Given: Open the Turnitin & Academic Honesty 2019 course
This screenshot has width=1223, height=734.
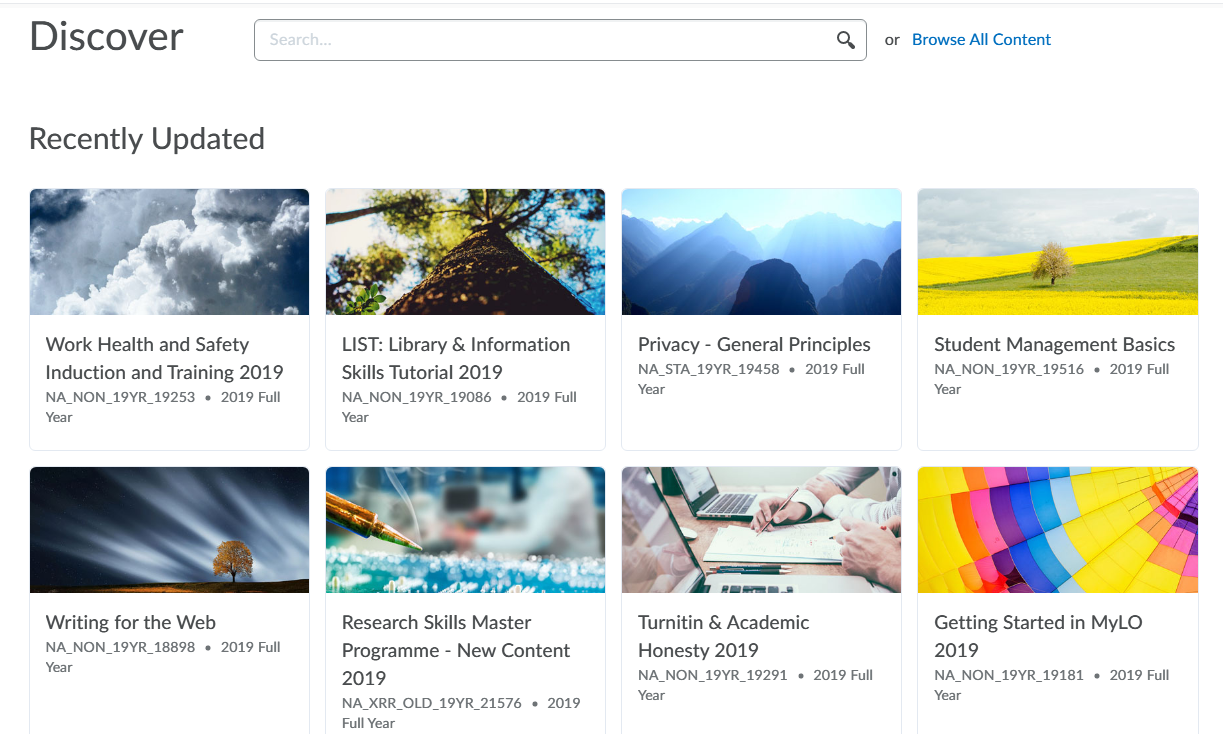Looking at the screenshot, I should tap(724, 636).
